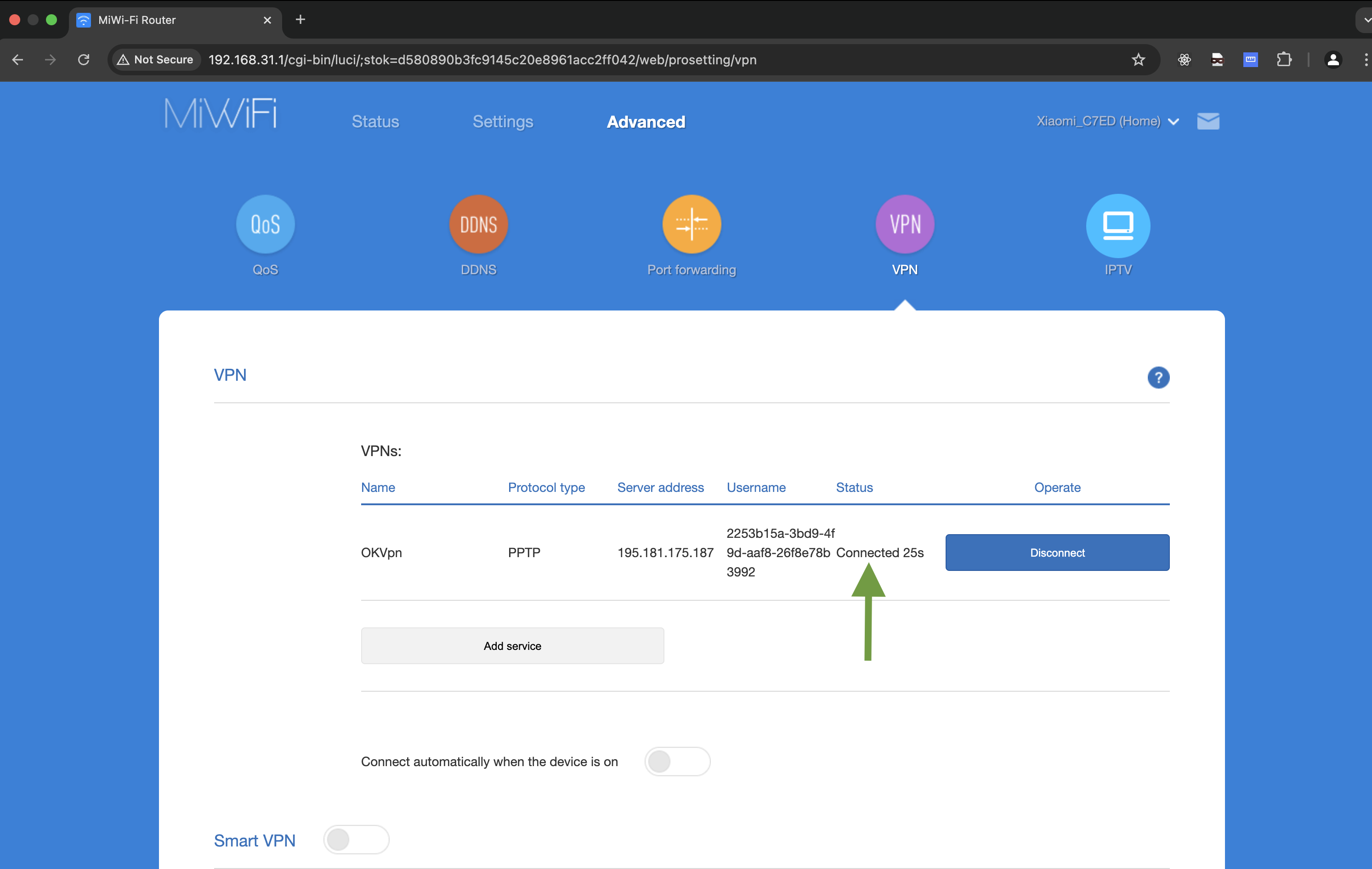Click the Add service button

click(x=512, y=646)
